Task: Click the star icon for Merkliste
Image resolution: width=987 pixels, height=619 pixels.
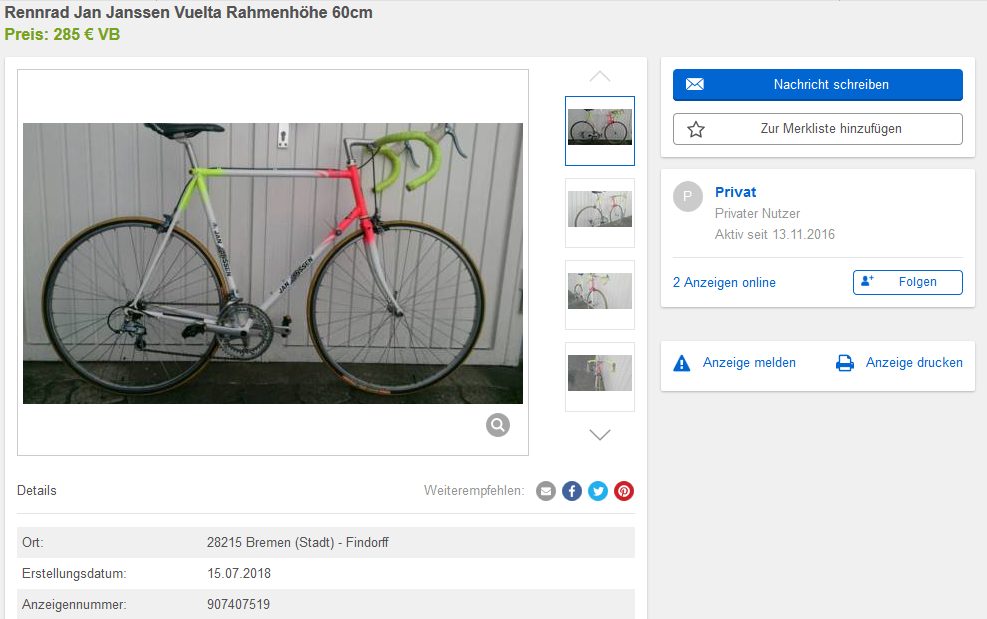Action: (696, 129)
